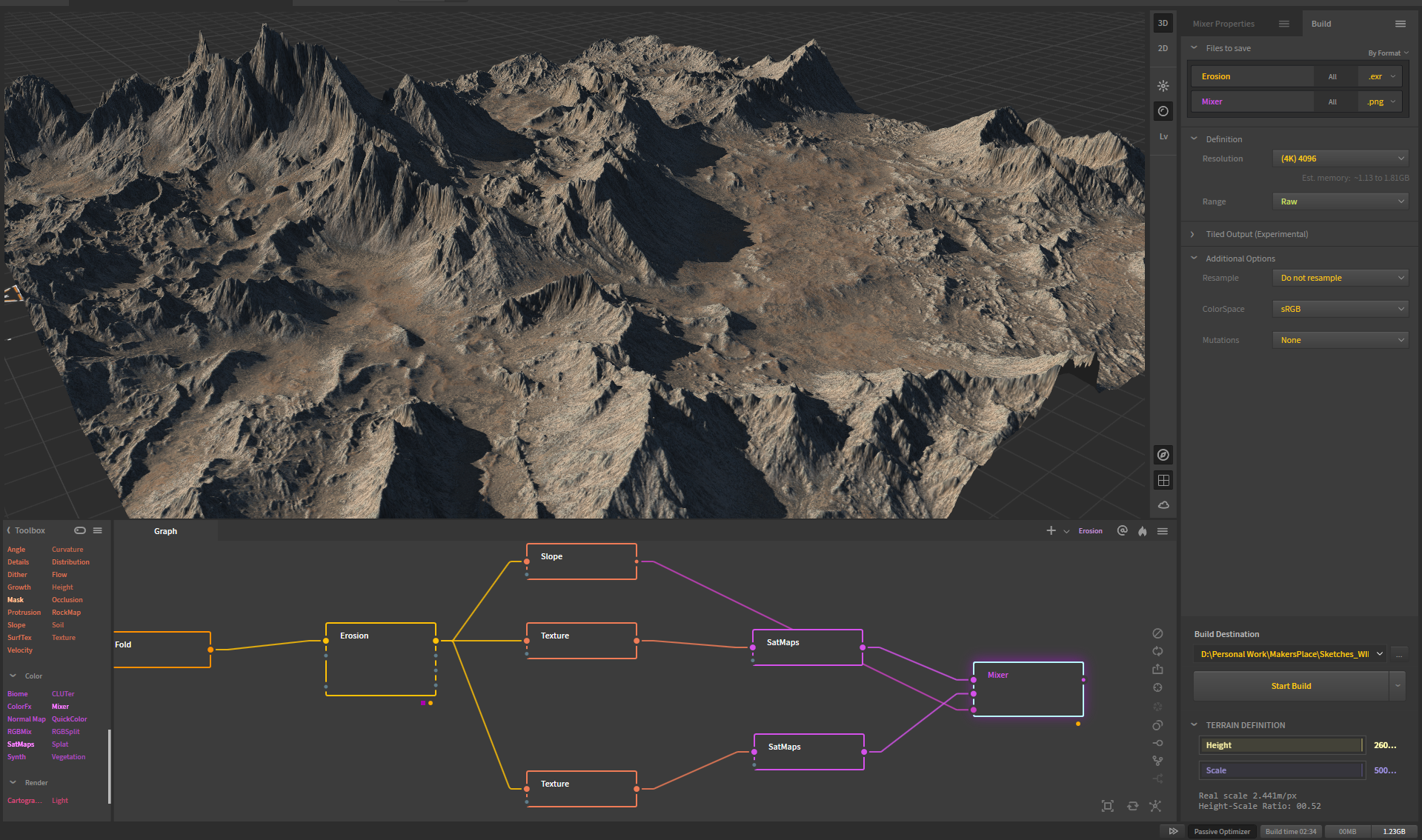This screenshot has width=1422, height=840.
Task: Click the Start Build button
Action: pos(1290,686)
